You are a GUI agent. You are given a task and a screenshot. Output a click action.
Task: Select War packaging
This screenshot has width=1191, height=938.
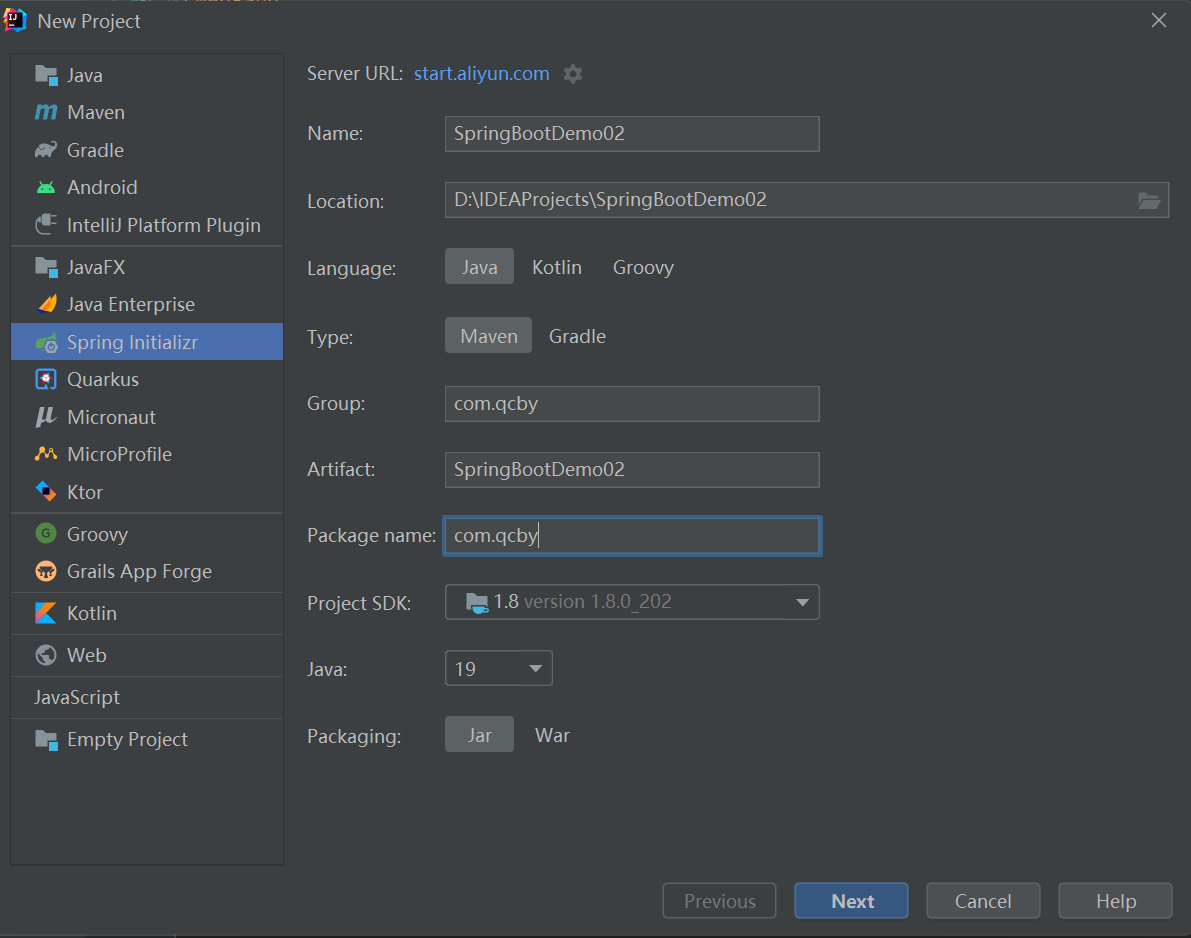(552, 735)
